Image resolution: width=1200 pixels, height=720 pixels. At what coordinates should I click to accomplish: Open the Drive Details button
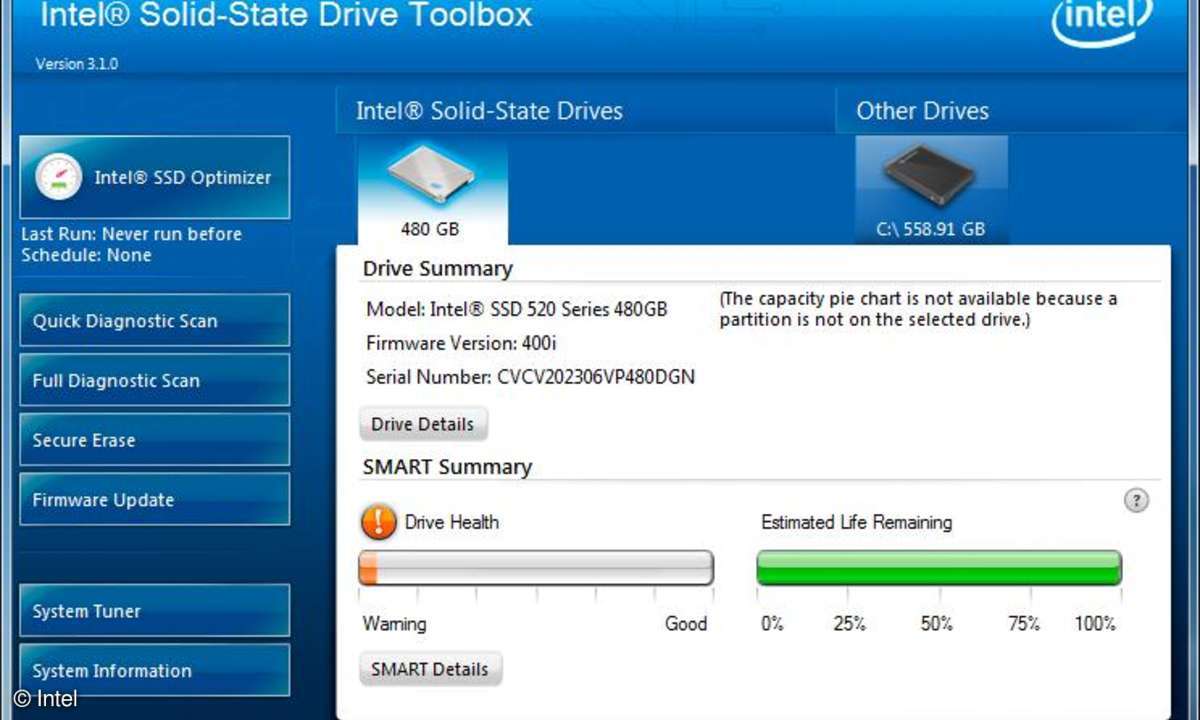(x=423, y=424)
